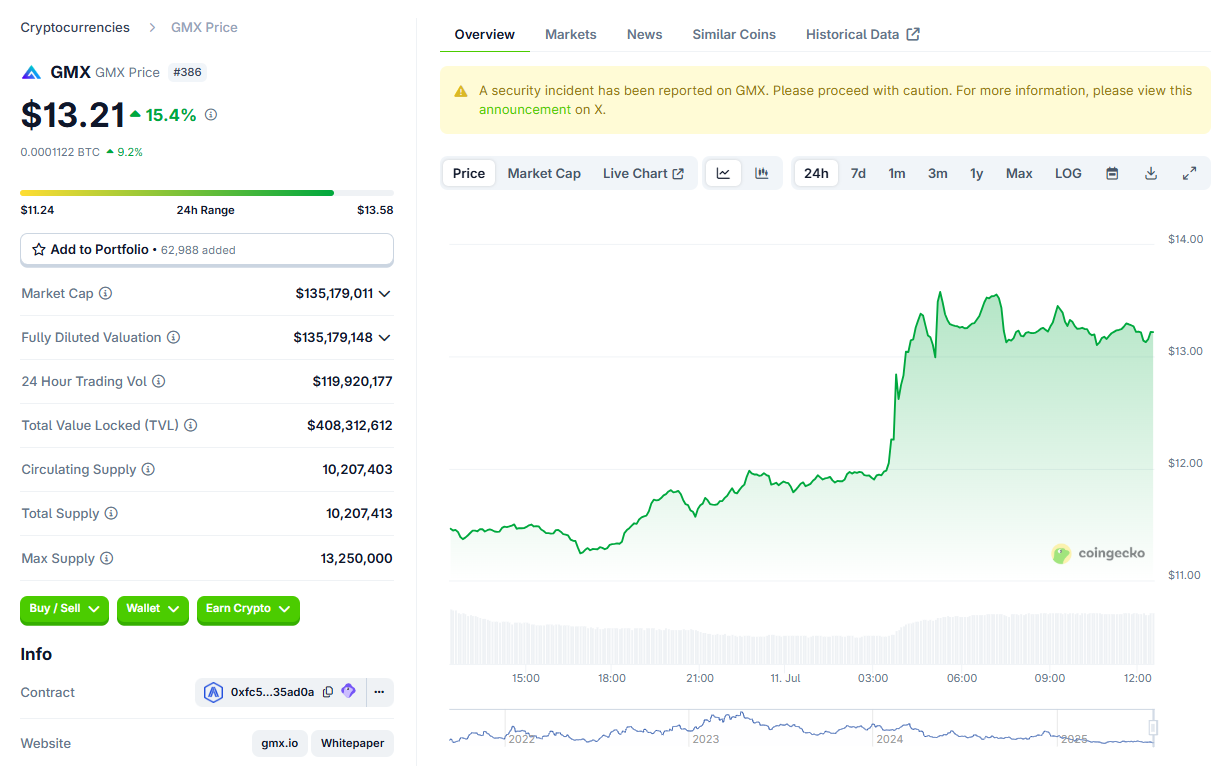Image resolution: width=1215 pixels, height=766 pixels.
Task: Visit the gmx.io website link
Action: point(280,743)
